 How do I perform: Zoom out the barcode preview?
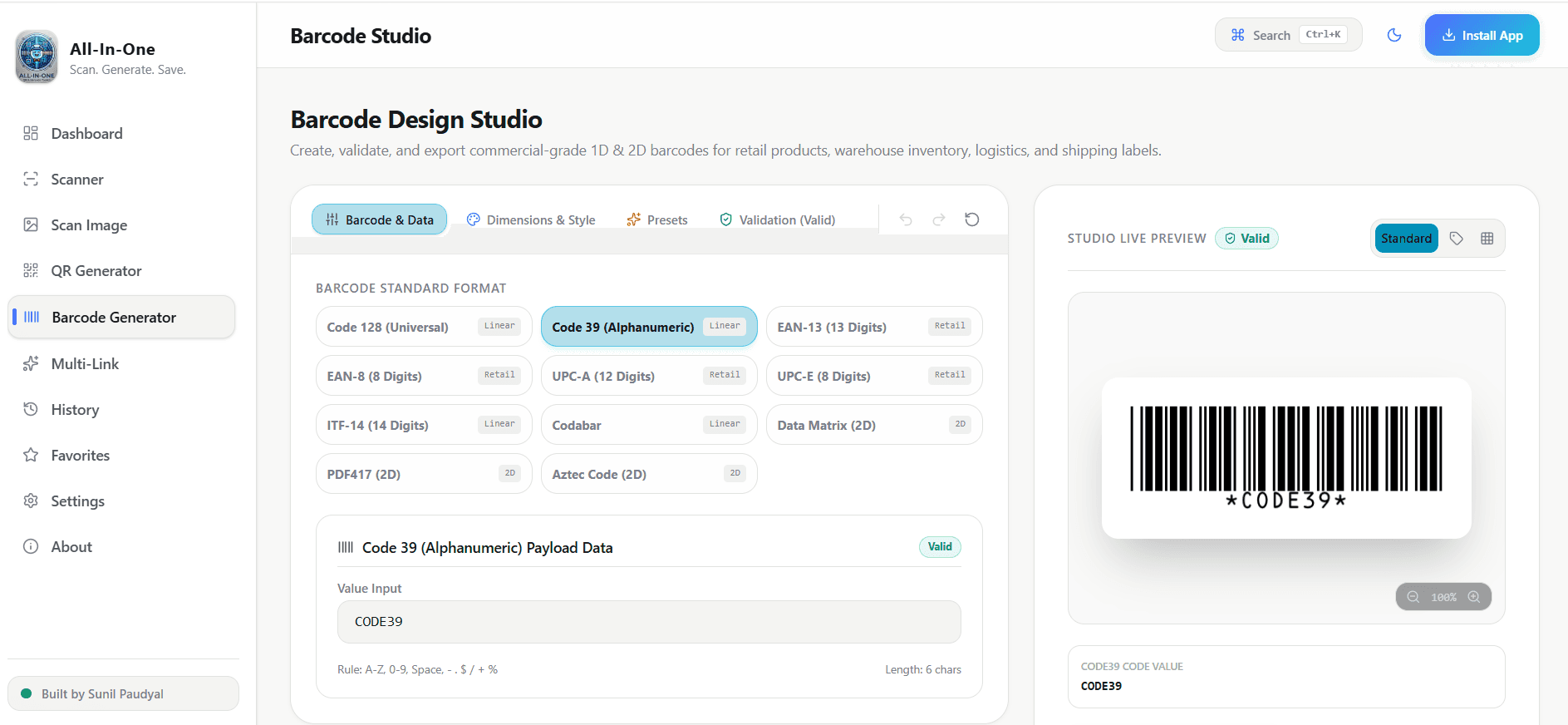click(x=1413, y=597)
